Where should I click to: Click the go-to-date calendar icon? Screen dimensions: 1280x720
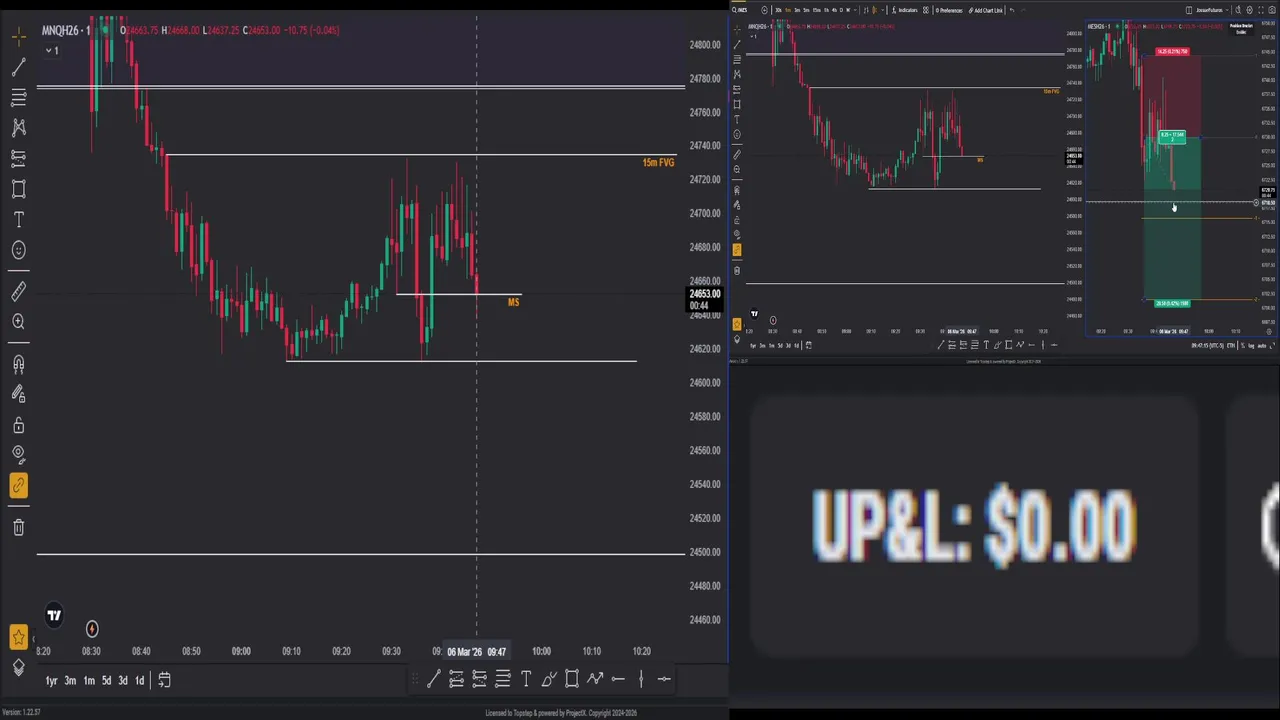(164, 680)
